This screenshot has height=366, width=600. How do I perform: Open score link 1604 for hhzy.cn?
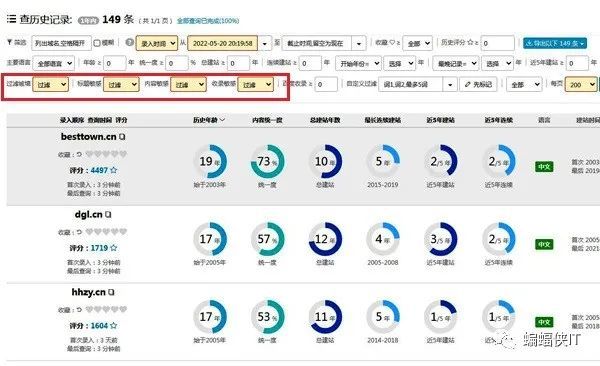point(99,325)
